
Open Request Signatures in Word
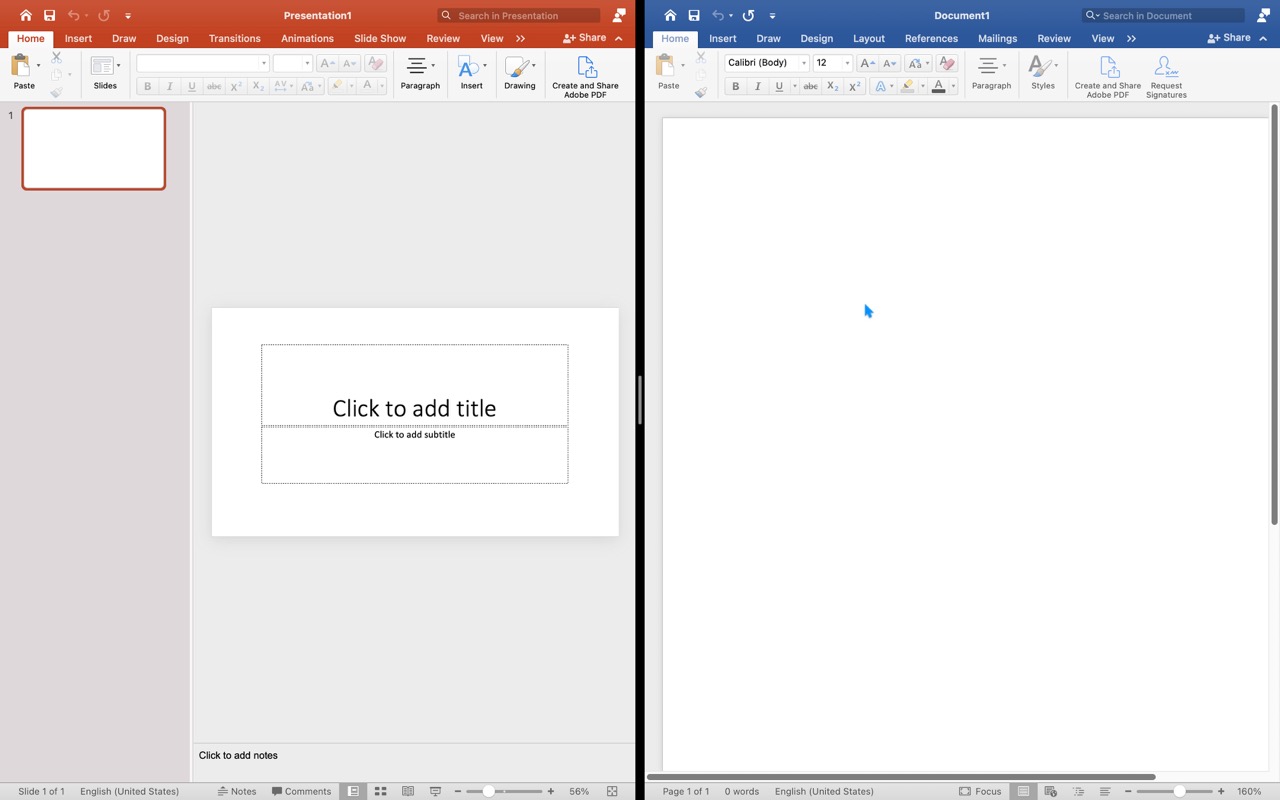[1166, 74]
